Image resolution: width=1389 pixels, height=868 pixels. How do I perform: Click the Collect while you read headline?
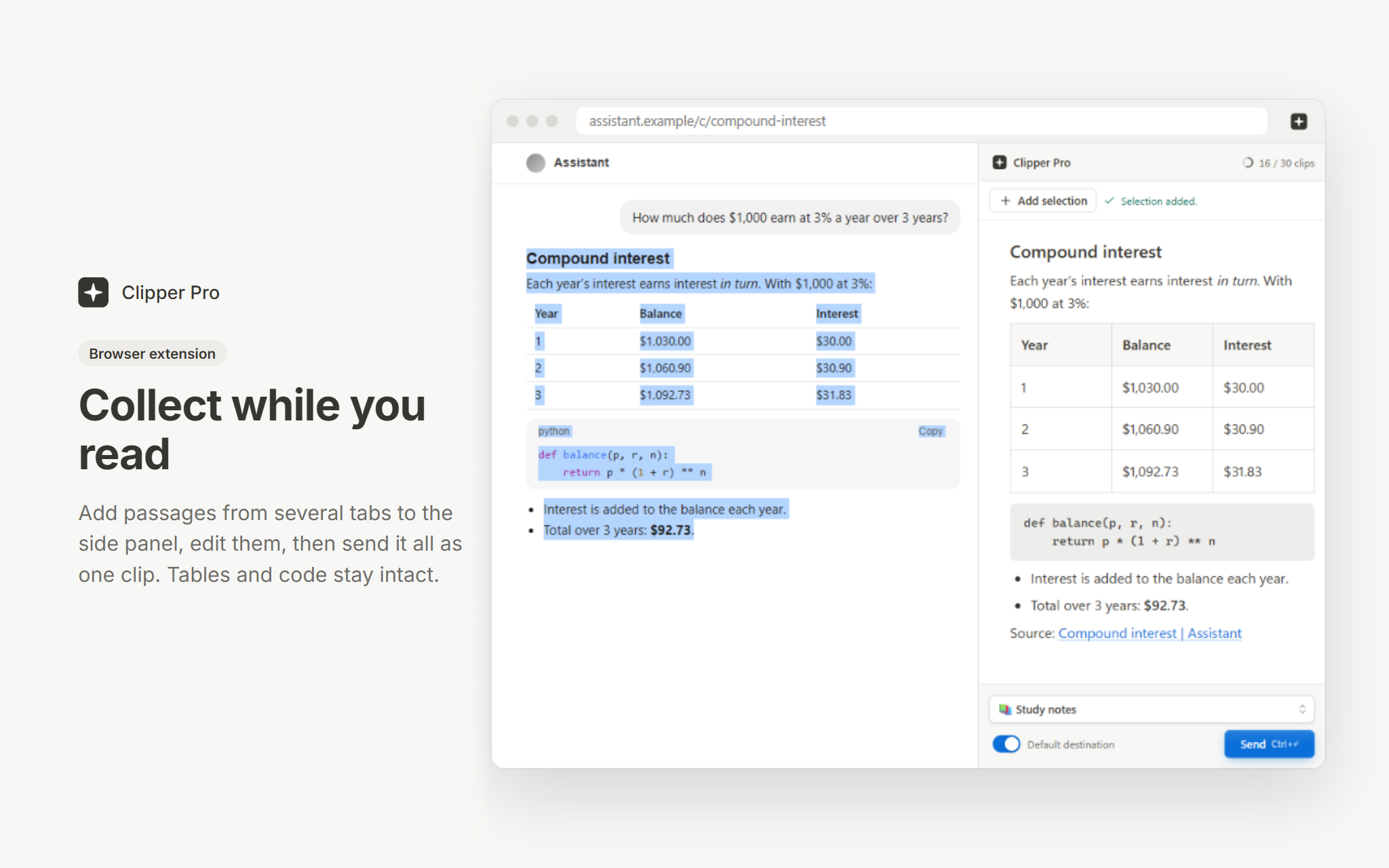point(252,429)
